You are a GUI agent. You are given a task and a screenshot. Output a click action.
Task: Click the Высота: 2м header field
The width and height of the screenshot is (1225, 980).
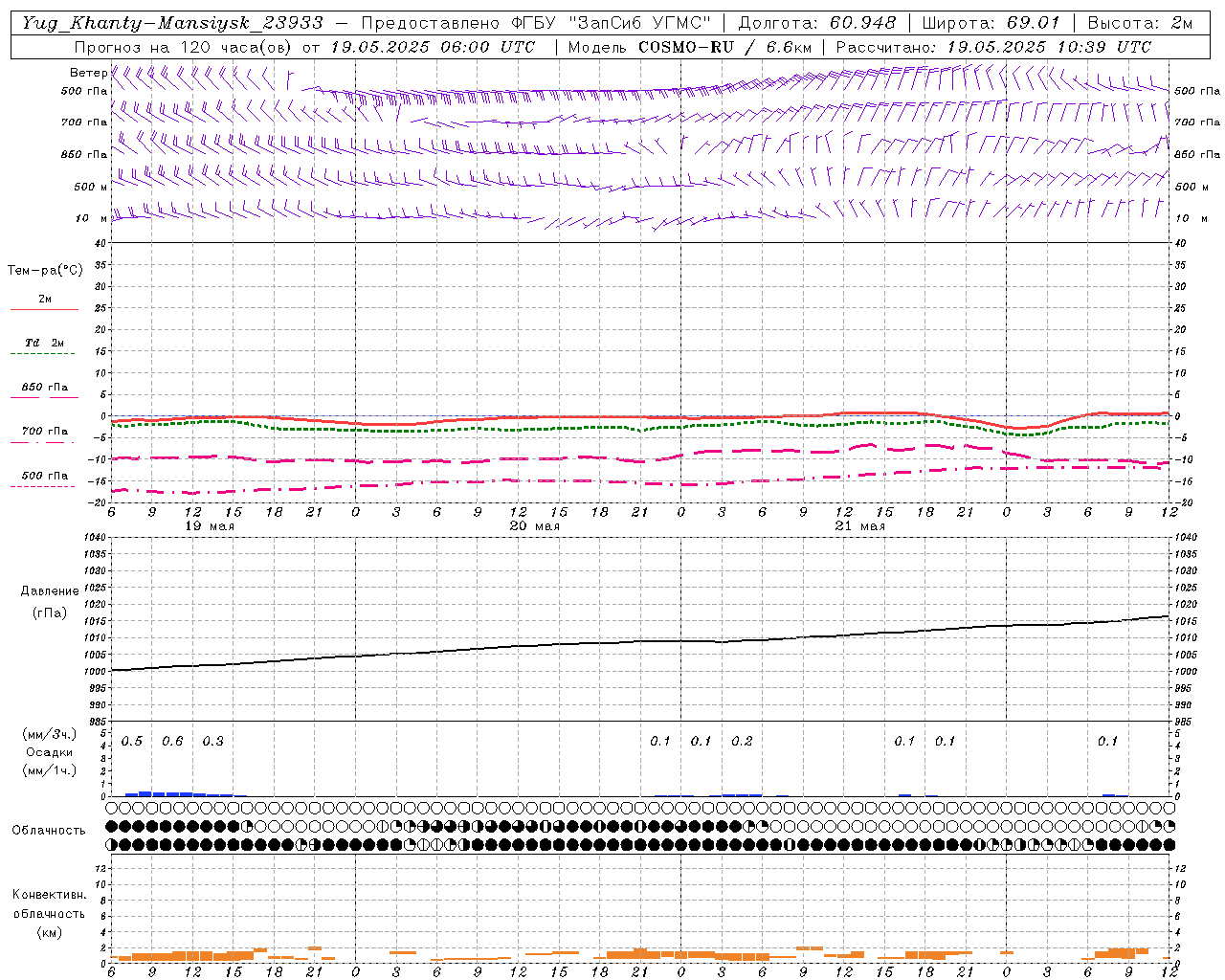[1139, 23]
